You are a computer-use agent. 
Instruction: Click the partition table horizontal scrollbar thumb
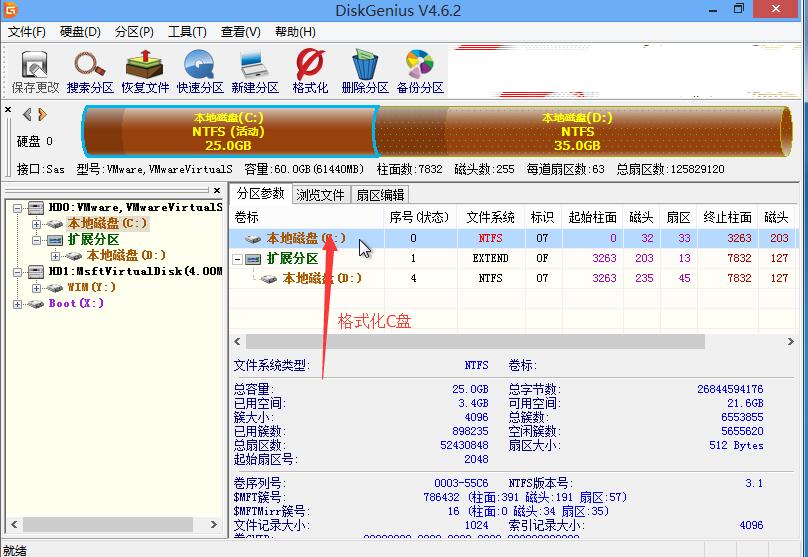pos(475,342)
